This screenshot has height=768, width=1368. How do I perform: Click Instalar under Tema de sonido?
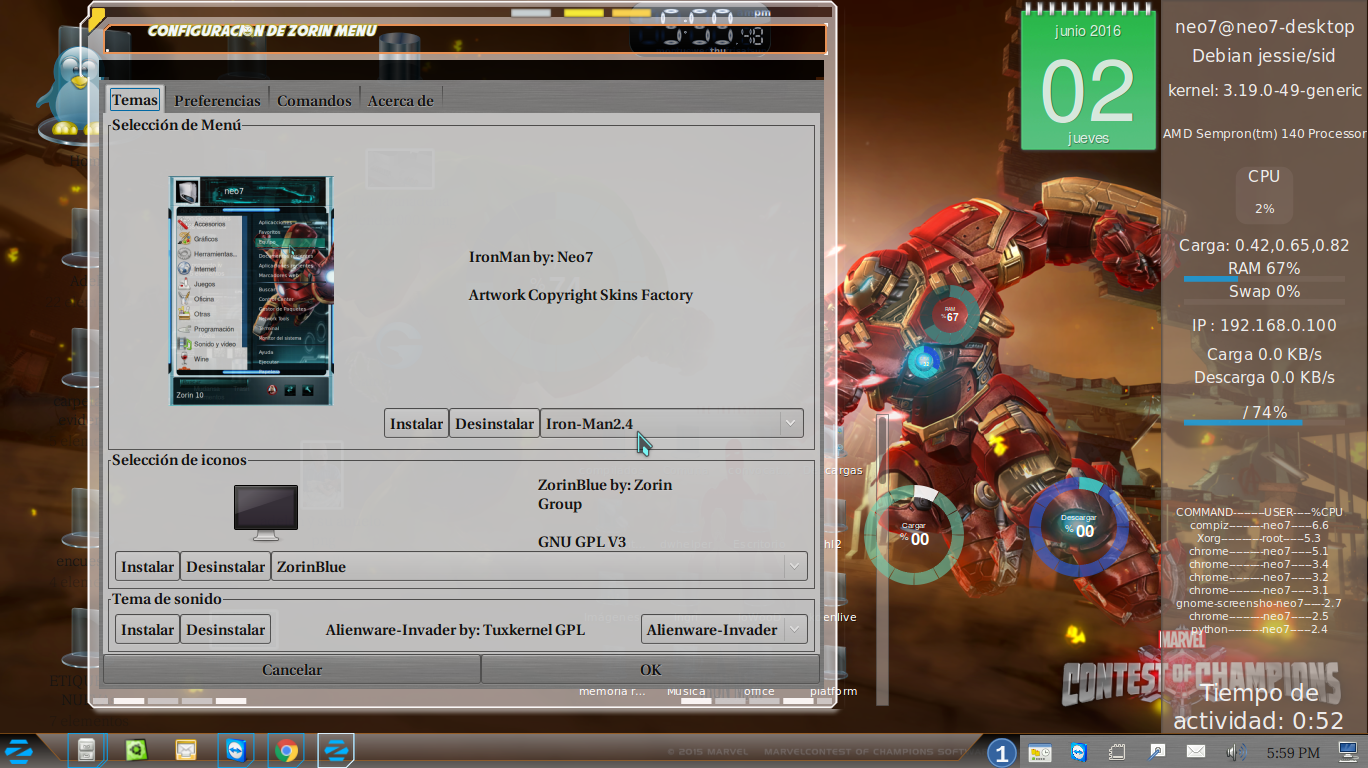point(147,630)
